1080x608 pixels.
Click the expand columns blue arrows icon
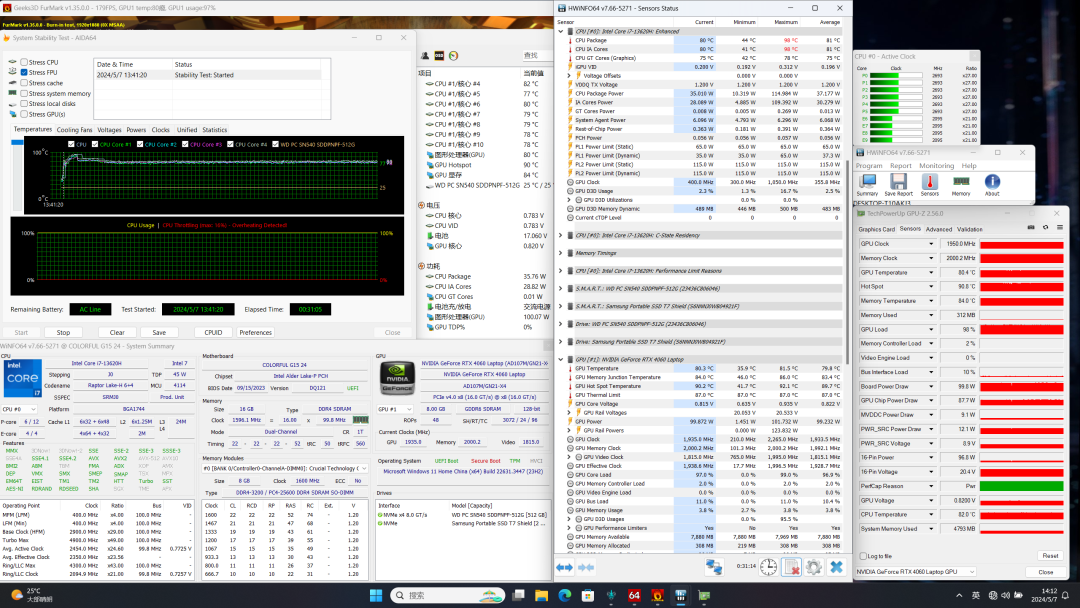tap(714, 566)
